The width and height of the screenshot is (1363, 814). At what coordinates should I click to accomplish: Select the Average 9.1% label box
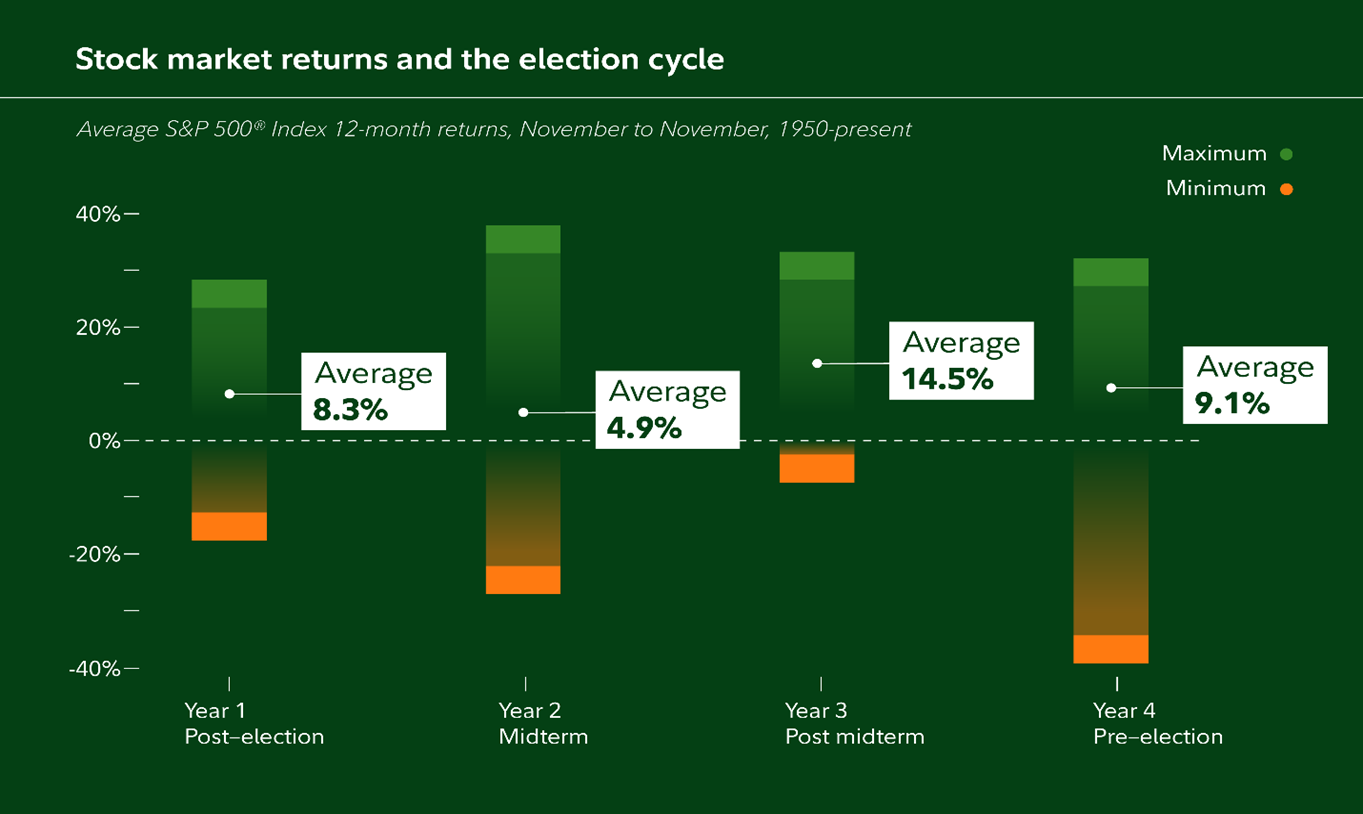(x=1255, y=385)
